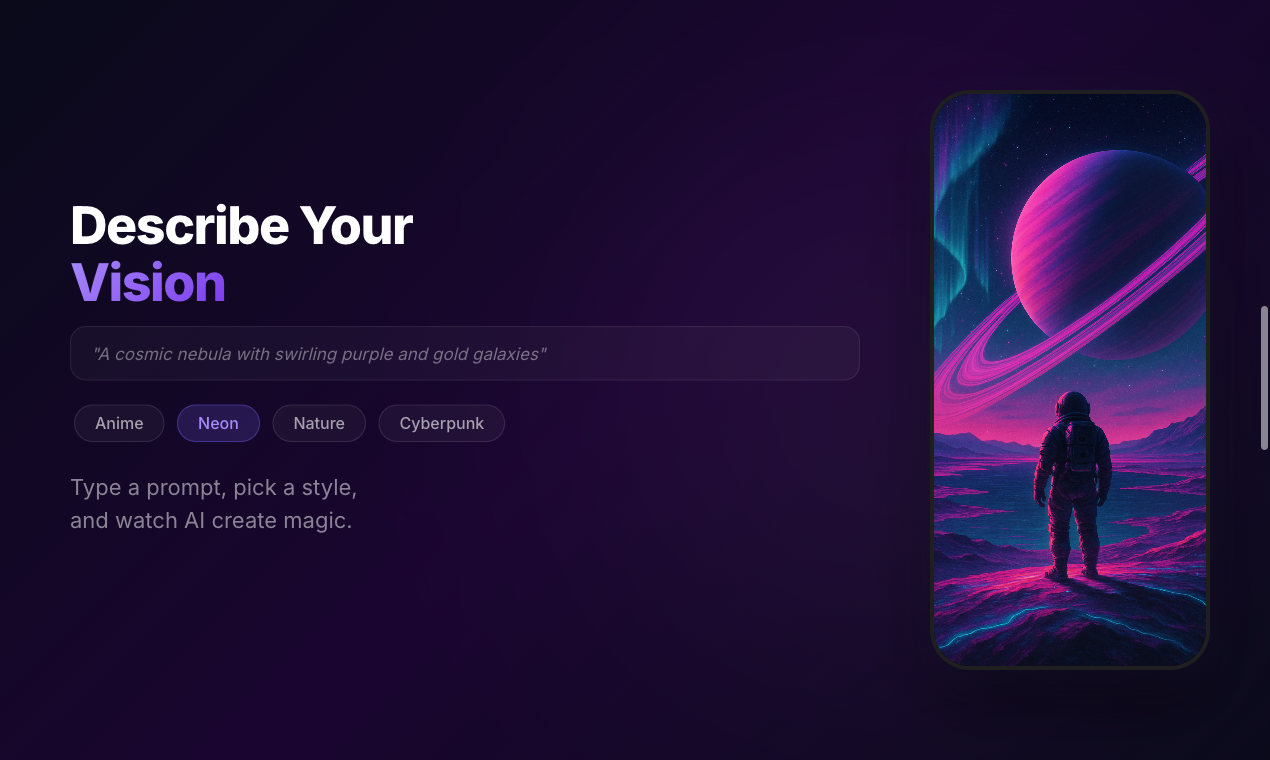
Task: Click the "and watch AI create magic" text
Action: point(211,521)
